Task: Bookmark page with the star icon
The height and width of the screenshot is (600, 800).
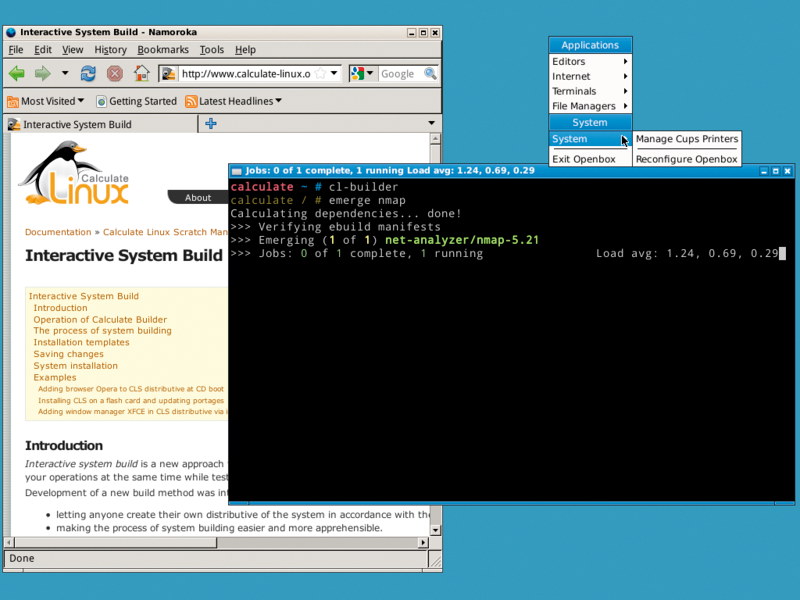Action: [320, 73]
